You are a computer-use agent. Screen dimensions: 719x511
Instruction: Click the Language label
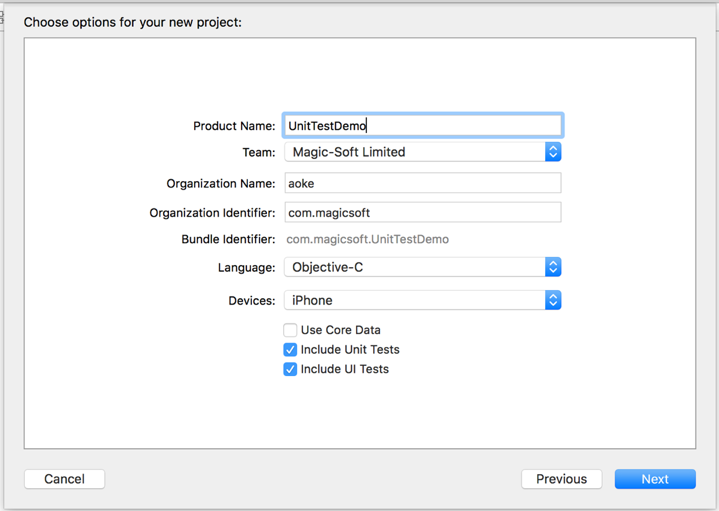(x=246, y=267)
